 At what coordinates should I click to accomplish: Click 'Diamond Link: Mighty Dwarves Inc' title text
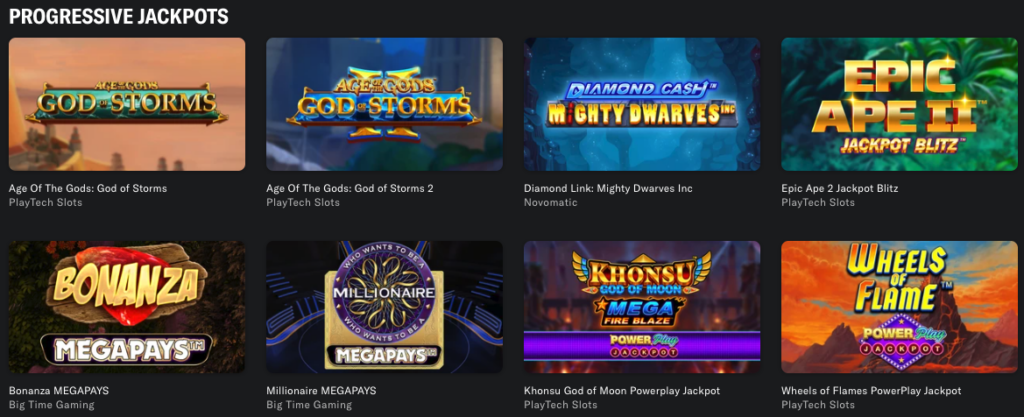(608, 189)
